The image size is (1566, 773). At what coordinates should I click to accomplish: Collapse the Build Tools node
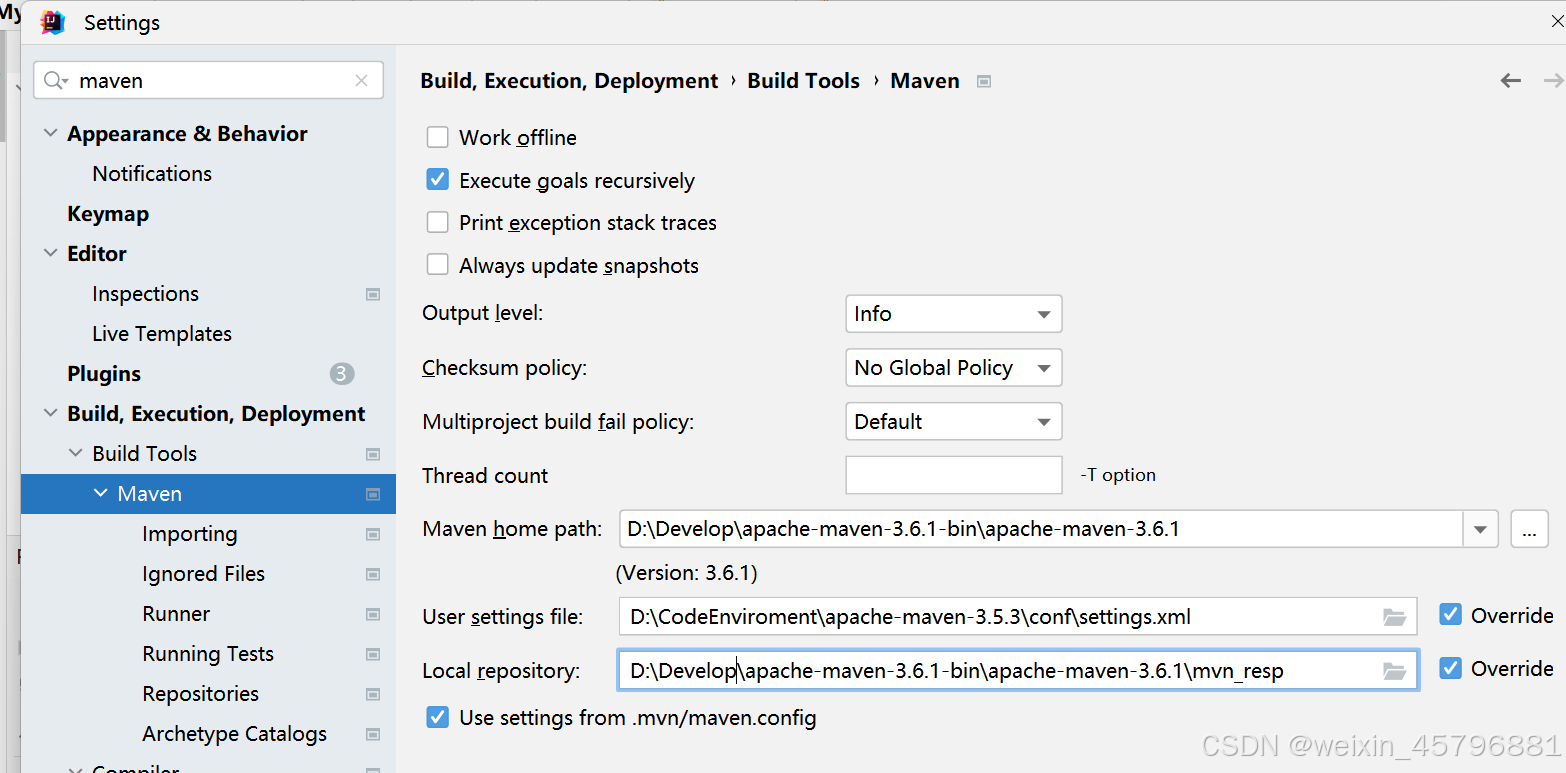pyautogui.click(x=76, y=454)
